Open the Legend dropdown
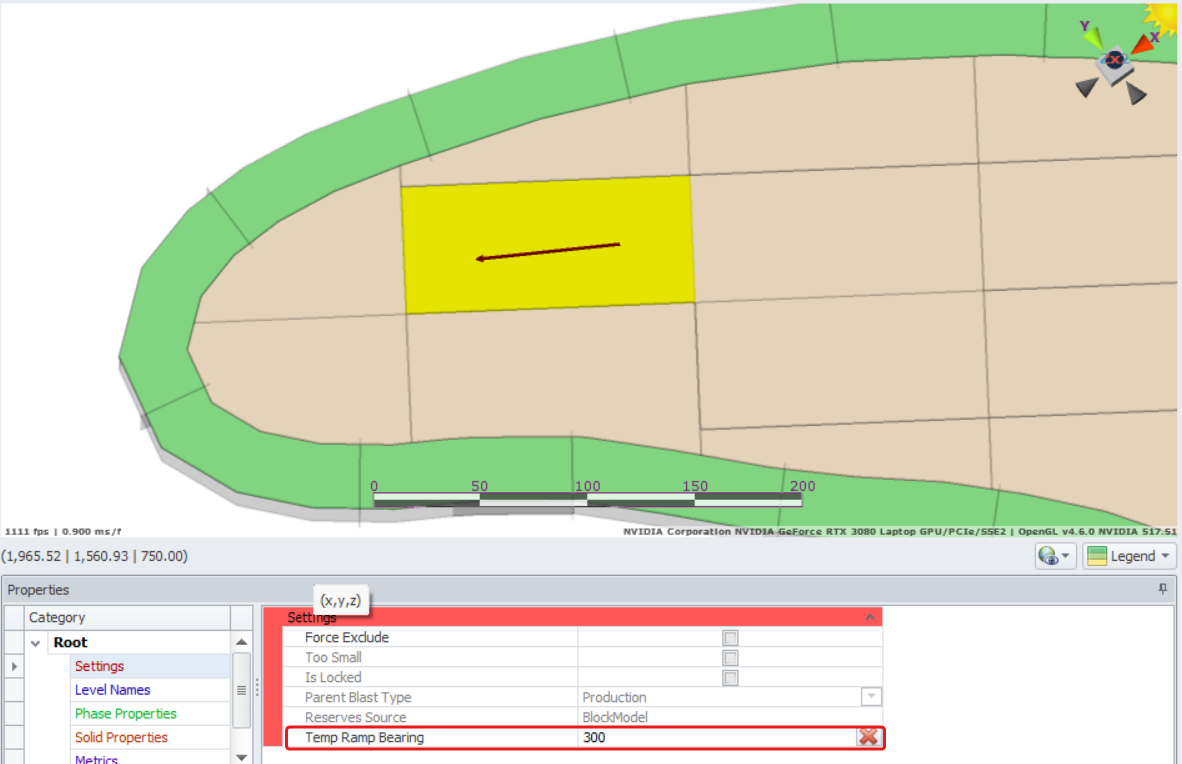1182x764 pixels. (1128, 556)
